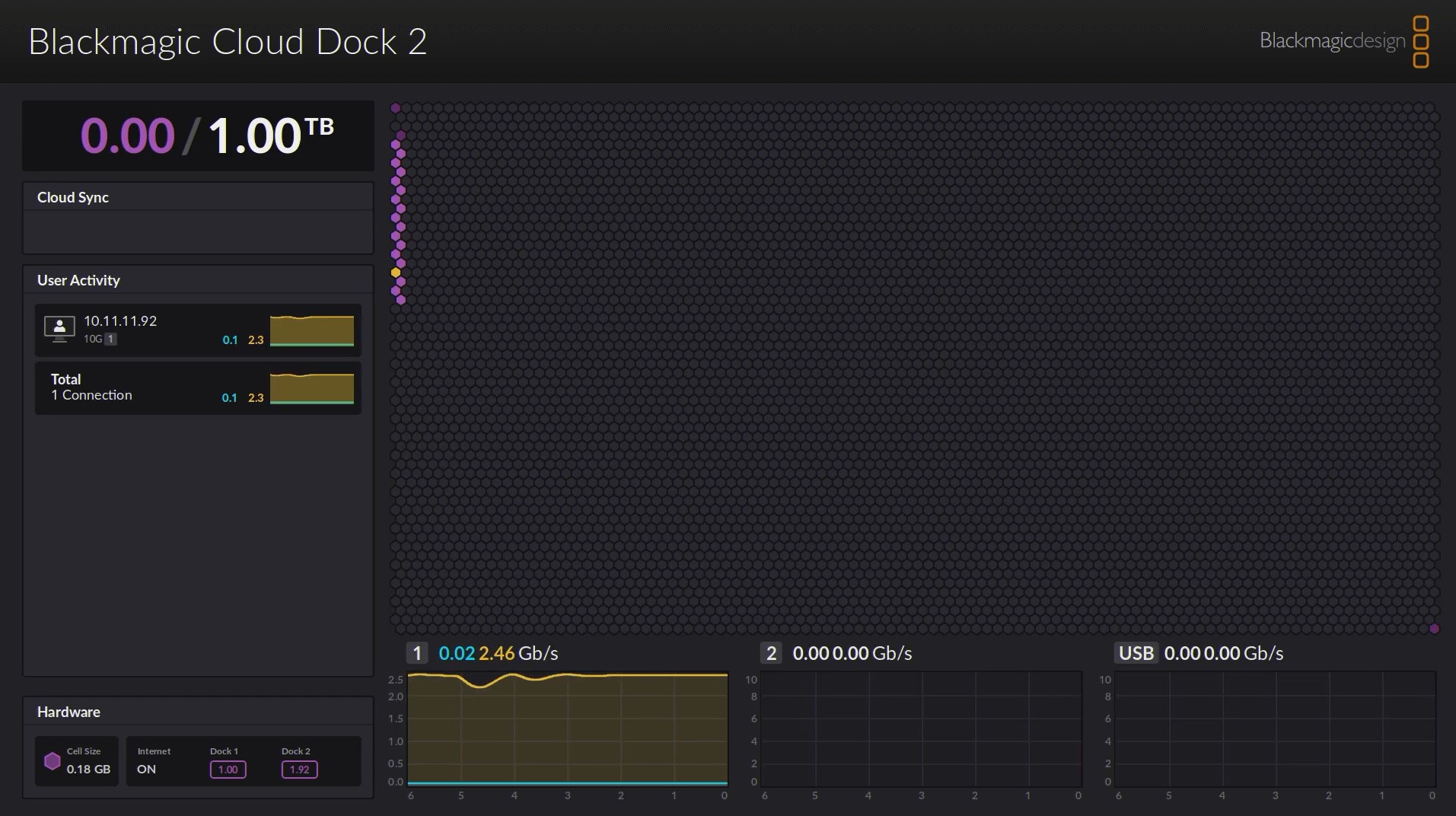Viewport: 1456px width, 816px height.
Task: Click the Hardware panel header
Action: point(198,712)
